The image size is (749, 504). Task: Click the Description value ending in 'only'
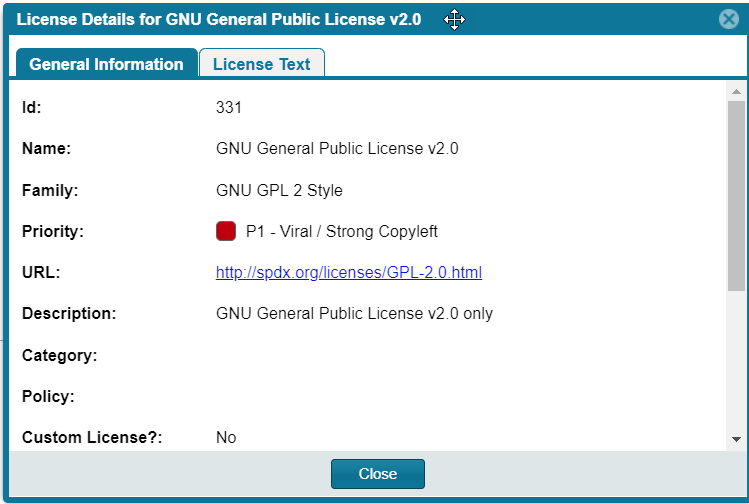click(x=354, y=313)
